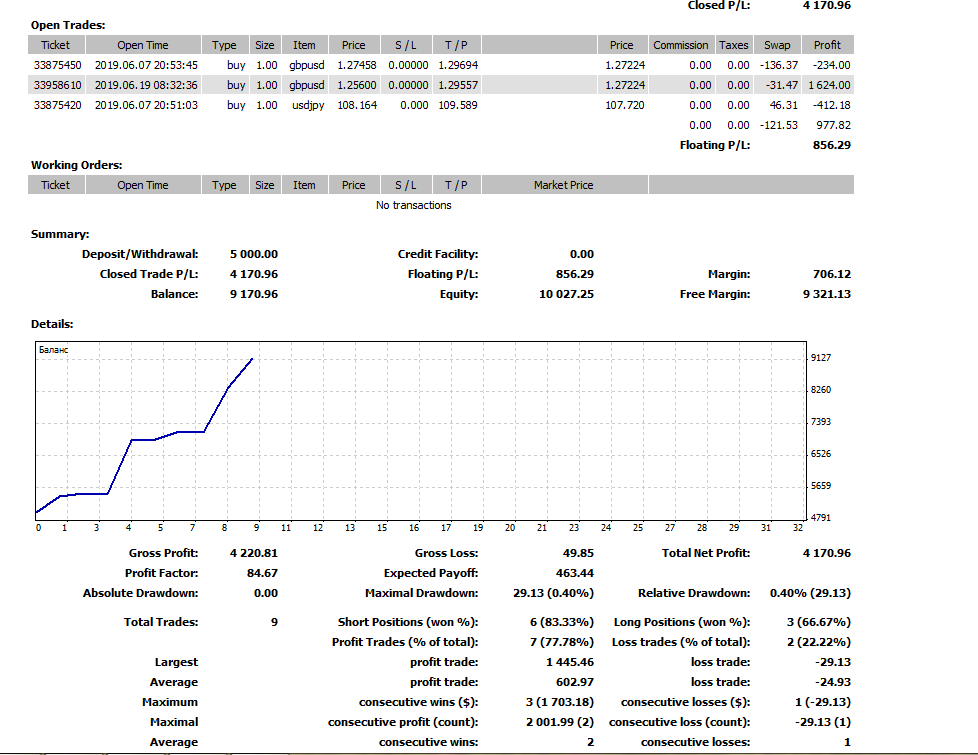Sort by the Swap column header
978x755 pixels.
click(x=777, y=45)
